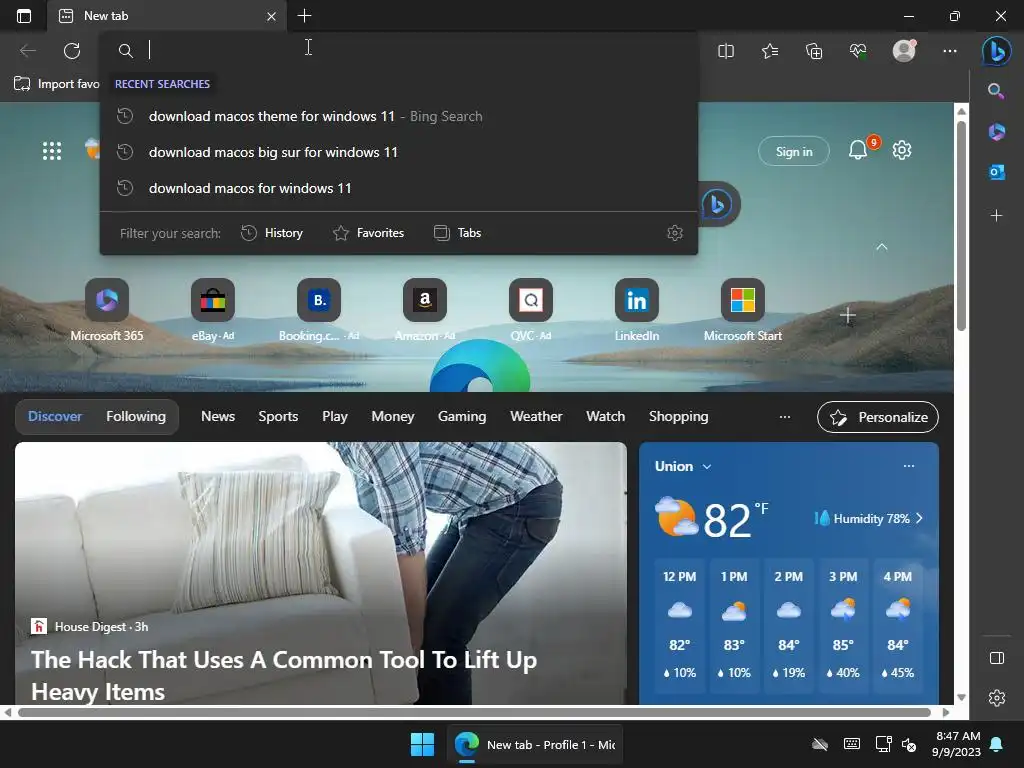
Task: Show more feed categories ellipsis
Action: click(784, 417)
